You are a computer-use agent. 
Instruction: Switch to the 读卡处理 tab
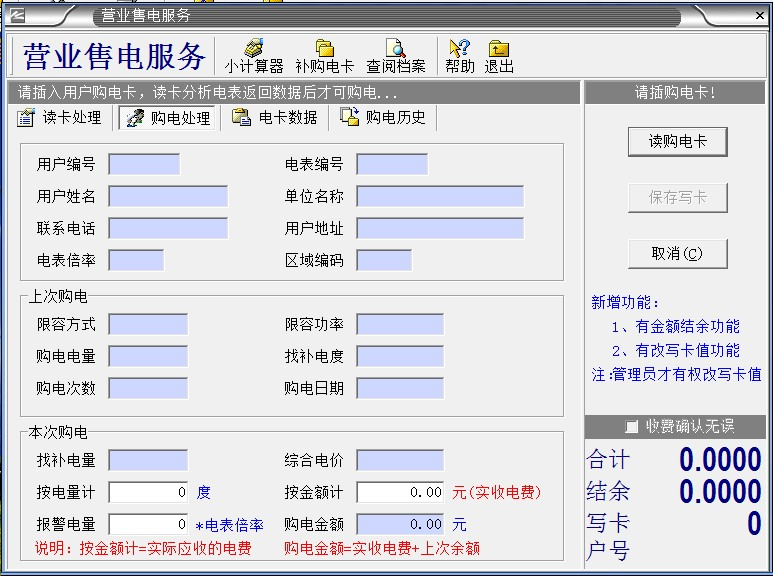60,118
